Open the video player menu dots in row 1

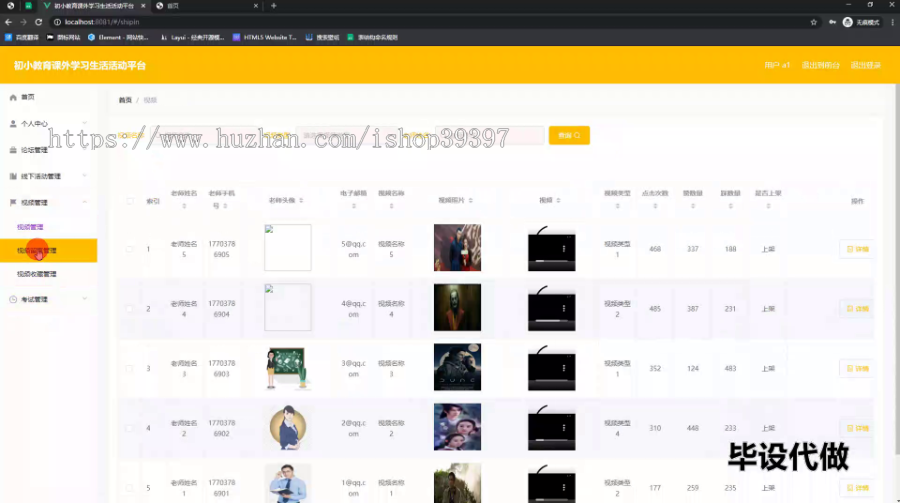pos(564,249)
